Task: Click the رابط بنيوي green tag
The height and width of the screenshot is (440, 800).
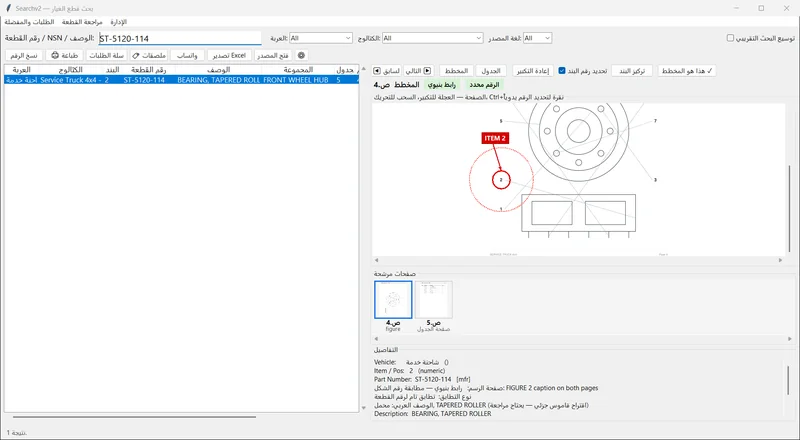Action: coord(442,85)
